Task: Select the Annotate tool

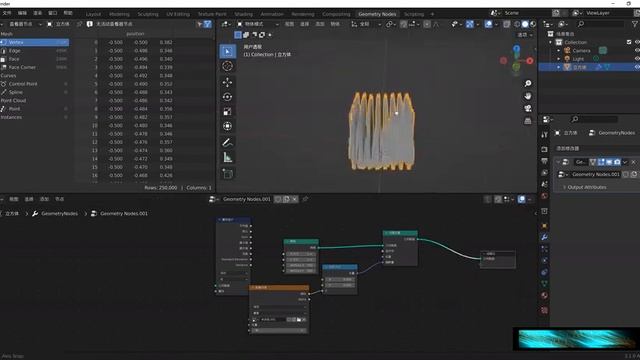Action: coord(227,142)
